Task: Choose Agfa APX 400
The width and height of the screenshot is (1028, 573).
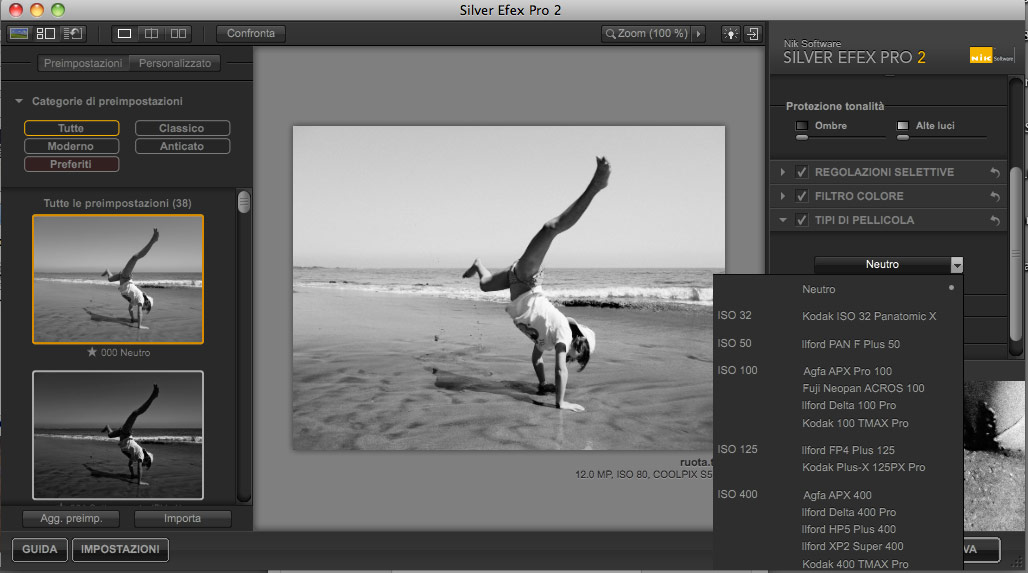Action: coord(837,495)
